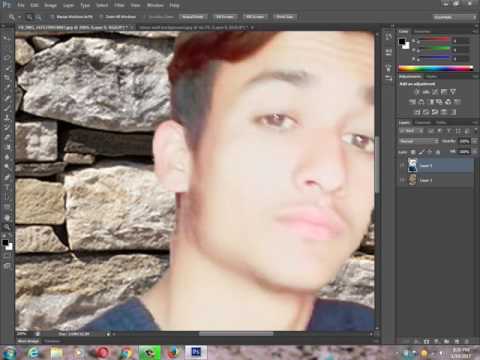The height and width of the screenshot is (360, 480).
Task: Hide Layer 1 visibility eye
Action: tap(402, 180)
